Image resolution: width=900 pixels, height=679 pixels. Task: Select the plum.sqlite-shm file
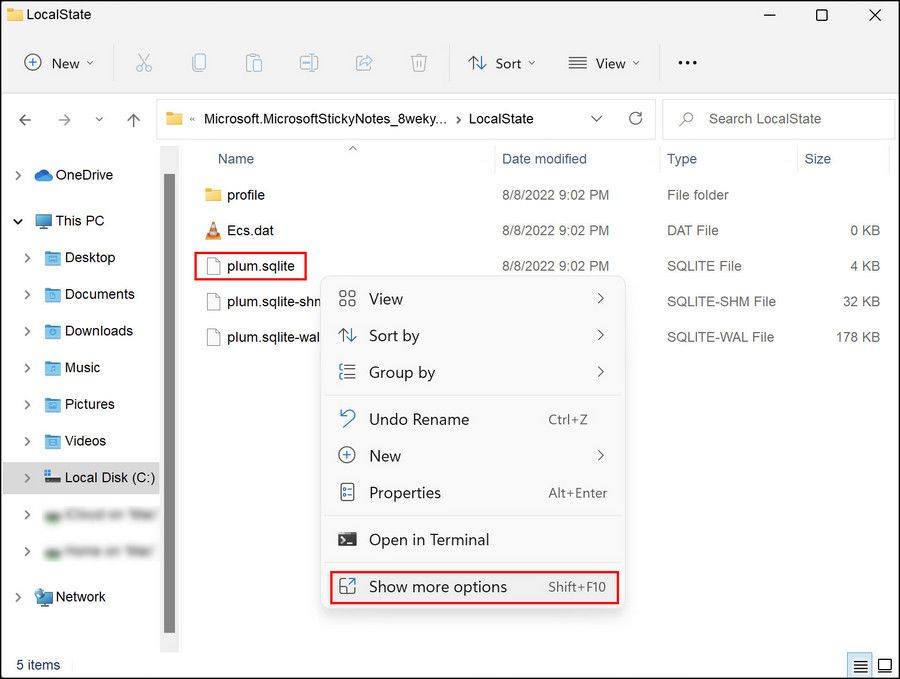point(273,301)
